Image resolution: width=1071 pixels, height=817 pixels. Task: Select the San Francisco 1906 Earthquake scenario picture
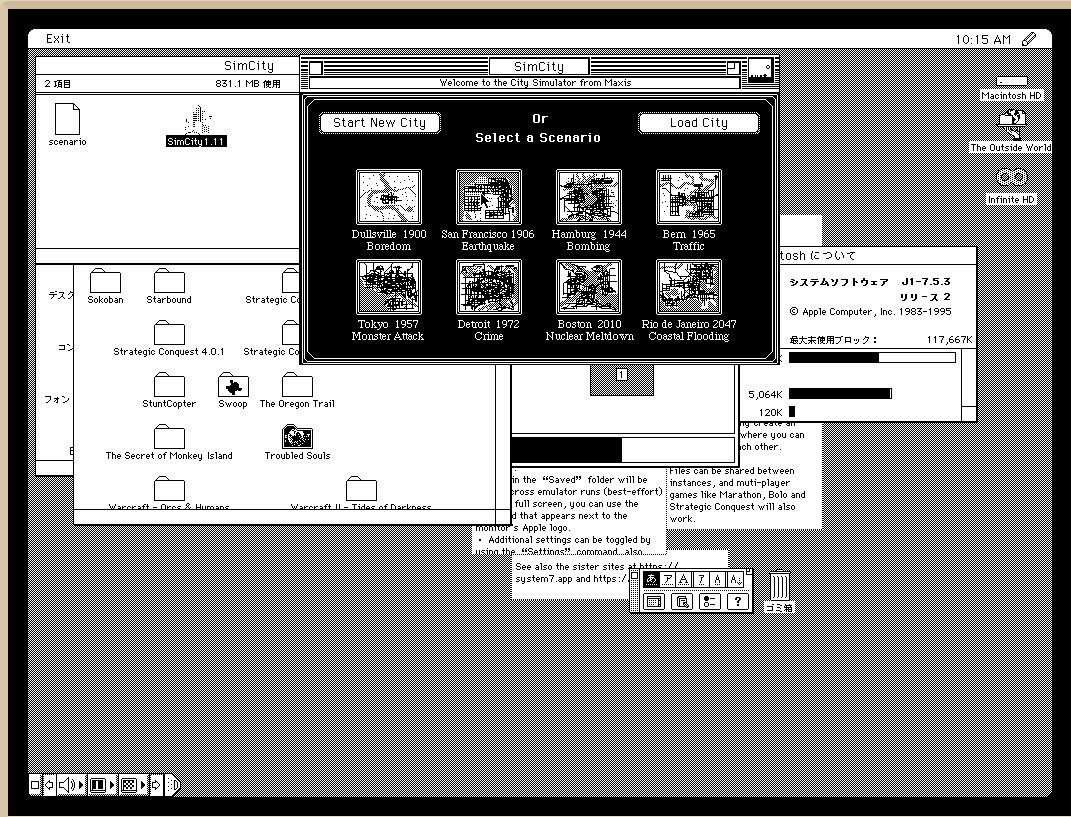coord(488,197)
